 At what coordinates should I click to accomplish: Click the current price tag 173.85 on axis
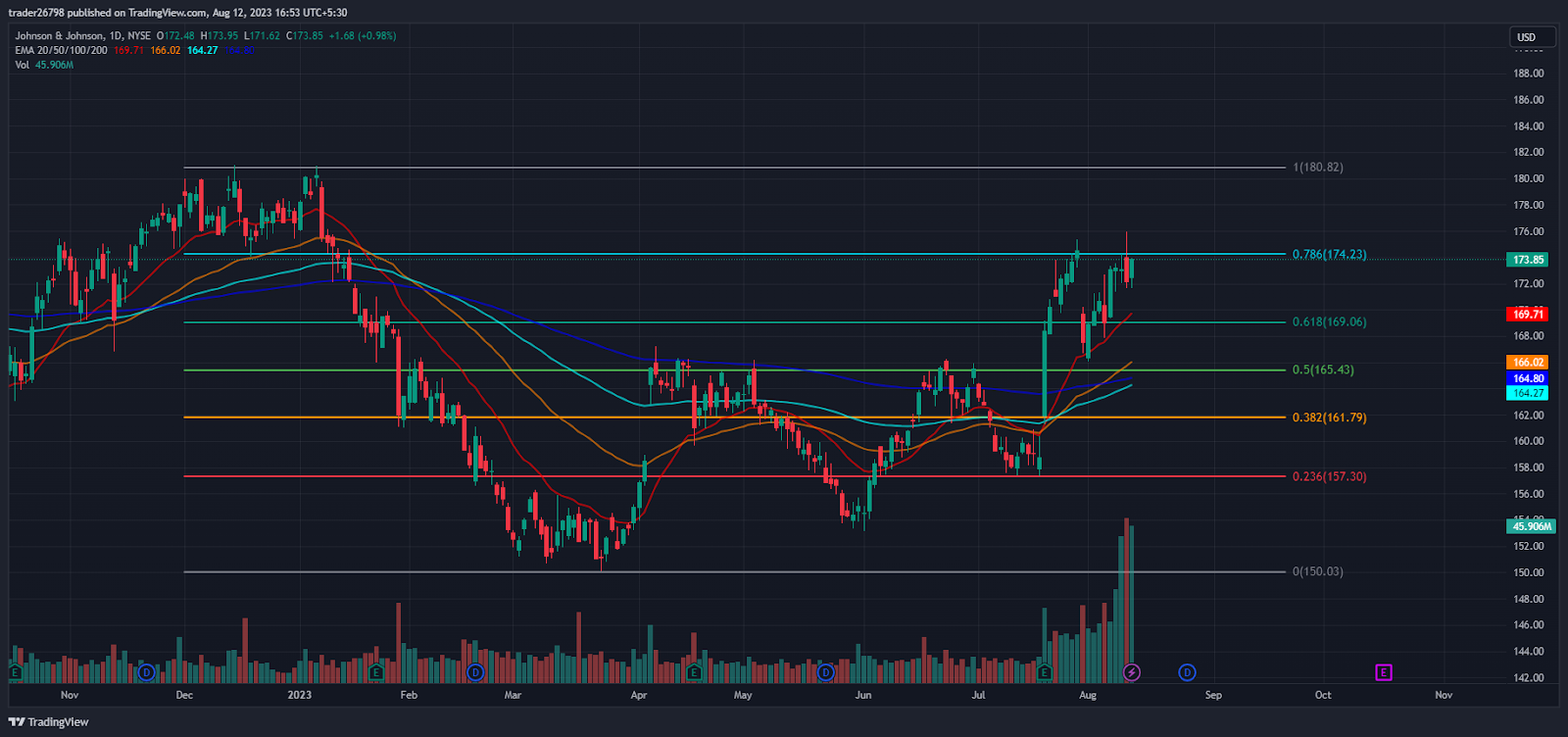(x=1529, y=260)
